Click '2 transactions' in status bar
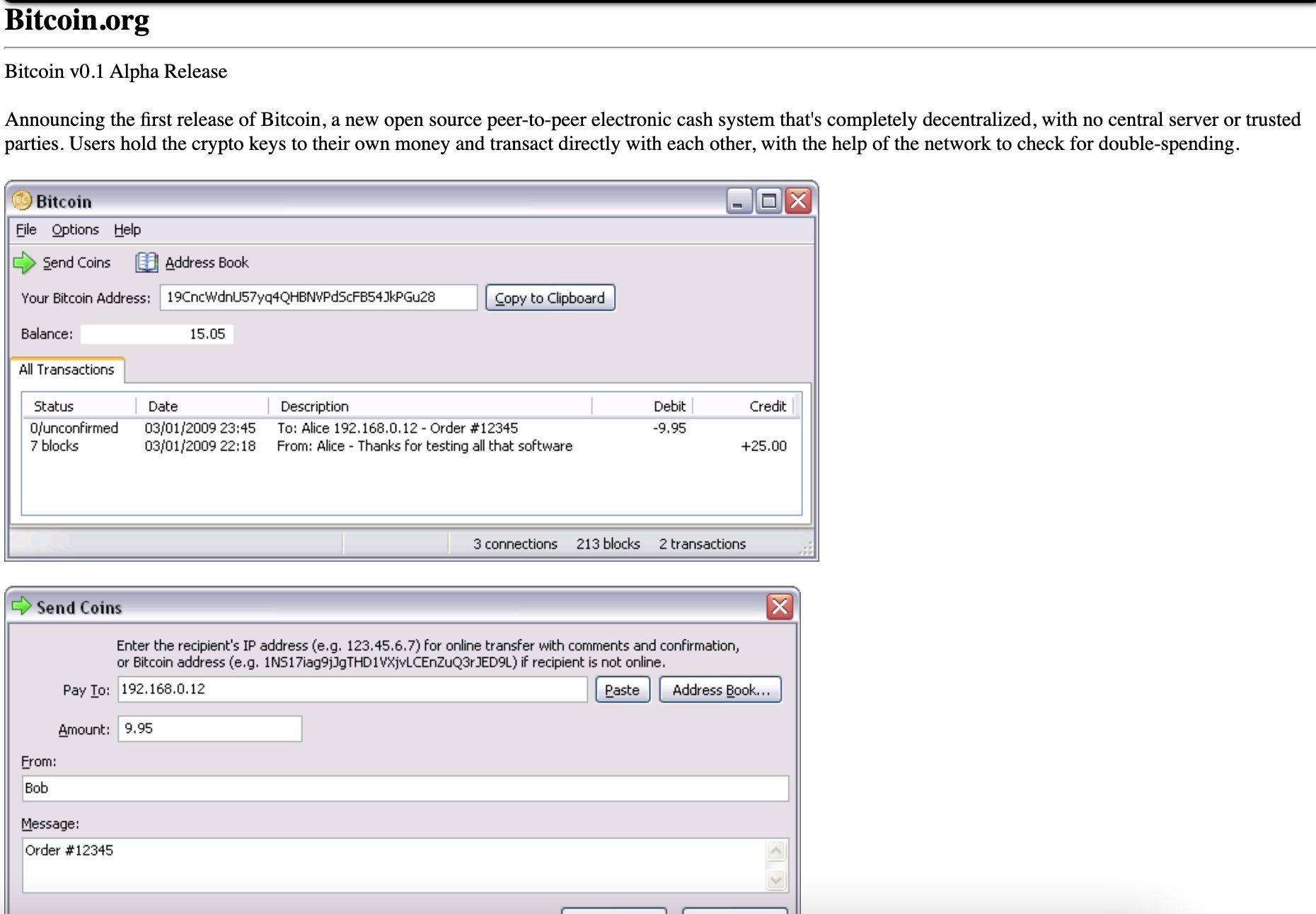The image size is (1316, 914). [703, 543]
